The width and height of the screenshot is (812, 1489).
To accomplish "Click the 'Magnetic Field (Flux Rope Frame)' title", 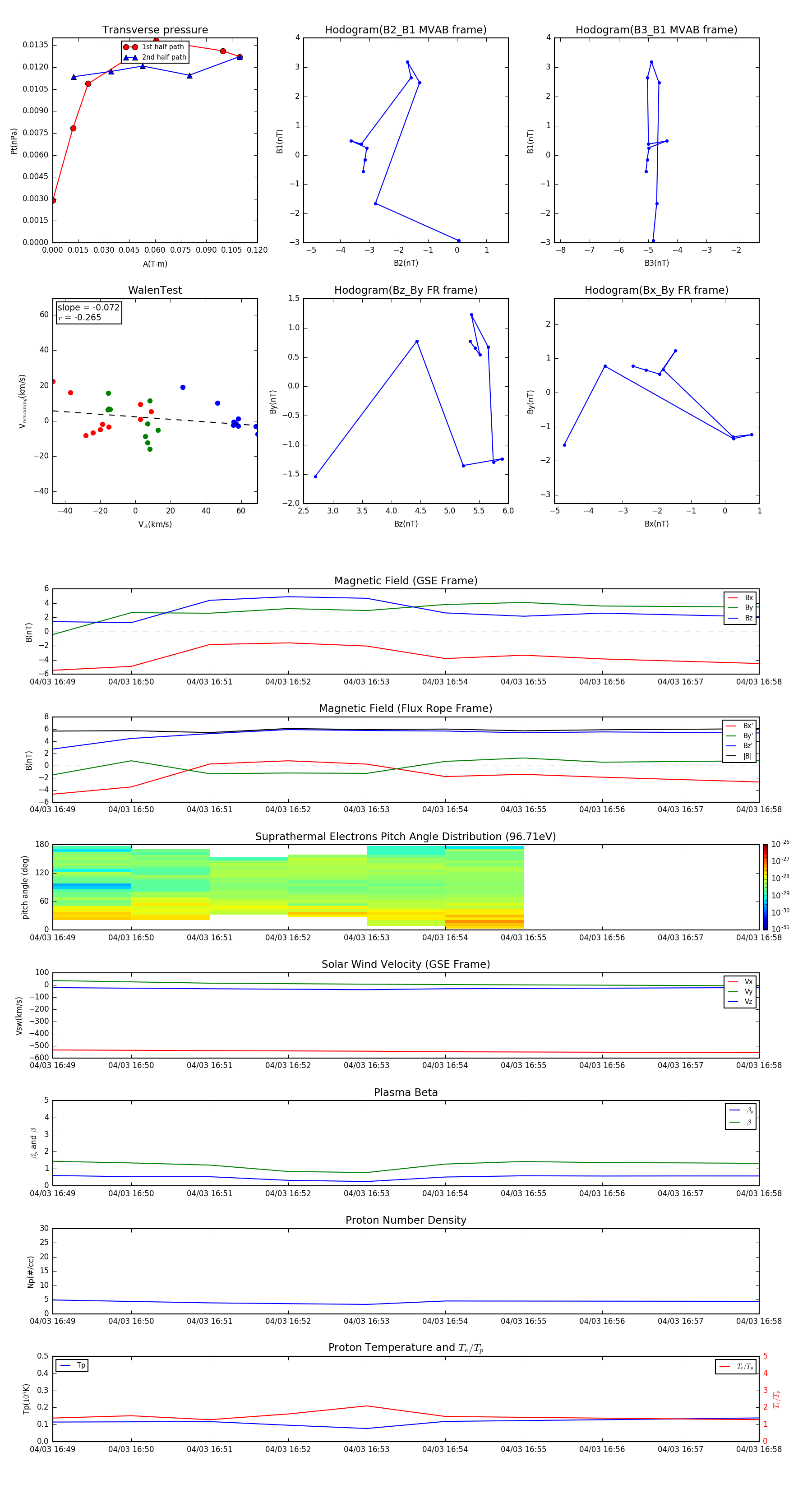I will point(406,709).
